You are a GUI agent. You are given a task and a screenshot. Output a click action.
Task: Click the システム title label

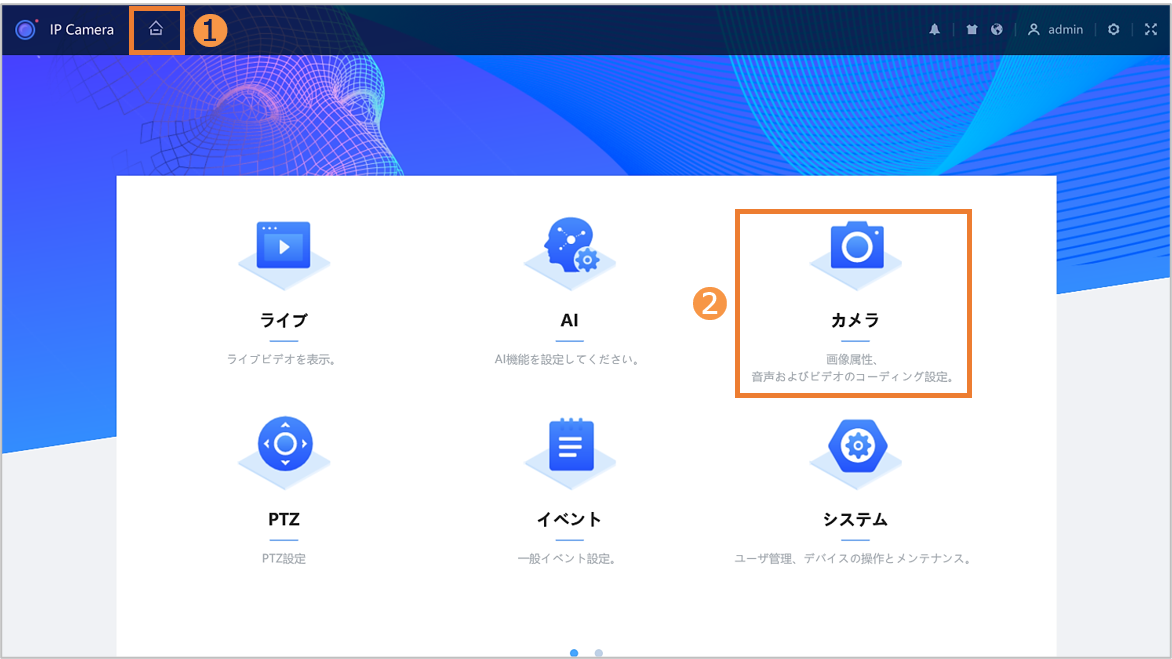[855, 520]
